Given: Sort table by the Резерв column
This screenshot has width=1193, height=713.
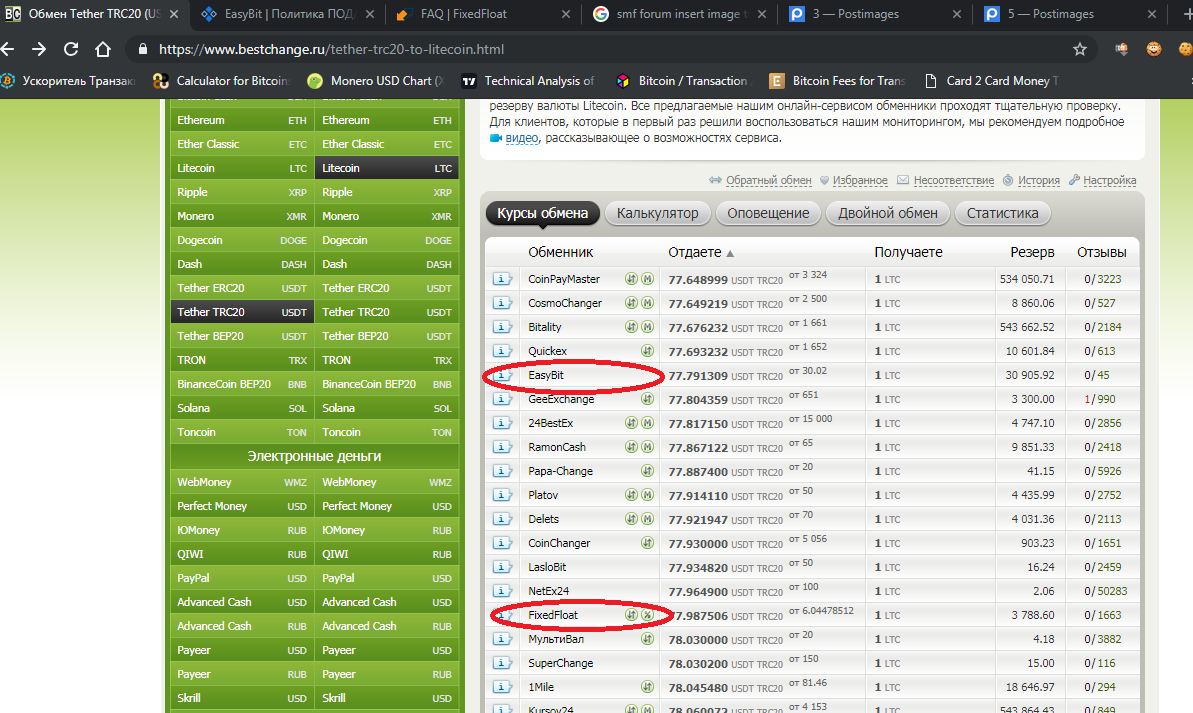Looking at the screenshot, I should [1032, 253].
